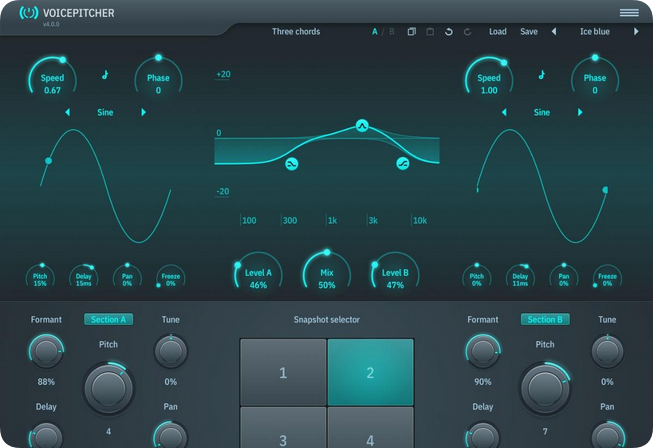Select previous right LFO waveform shape
This screenshot has width=653, height=448.
(x=504, y=112)
